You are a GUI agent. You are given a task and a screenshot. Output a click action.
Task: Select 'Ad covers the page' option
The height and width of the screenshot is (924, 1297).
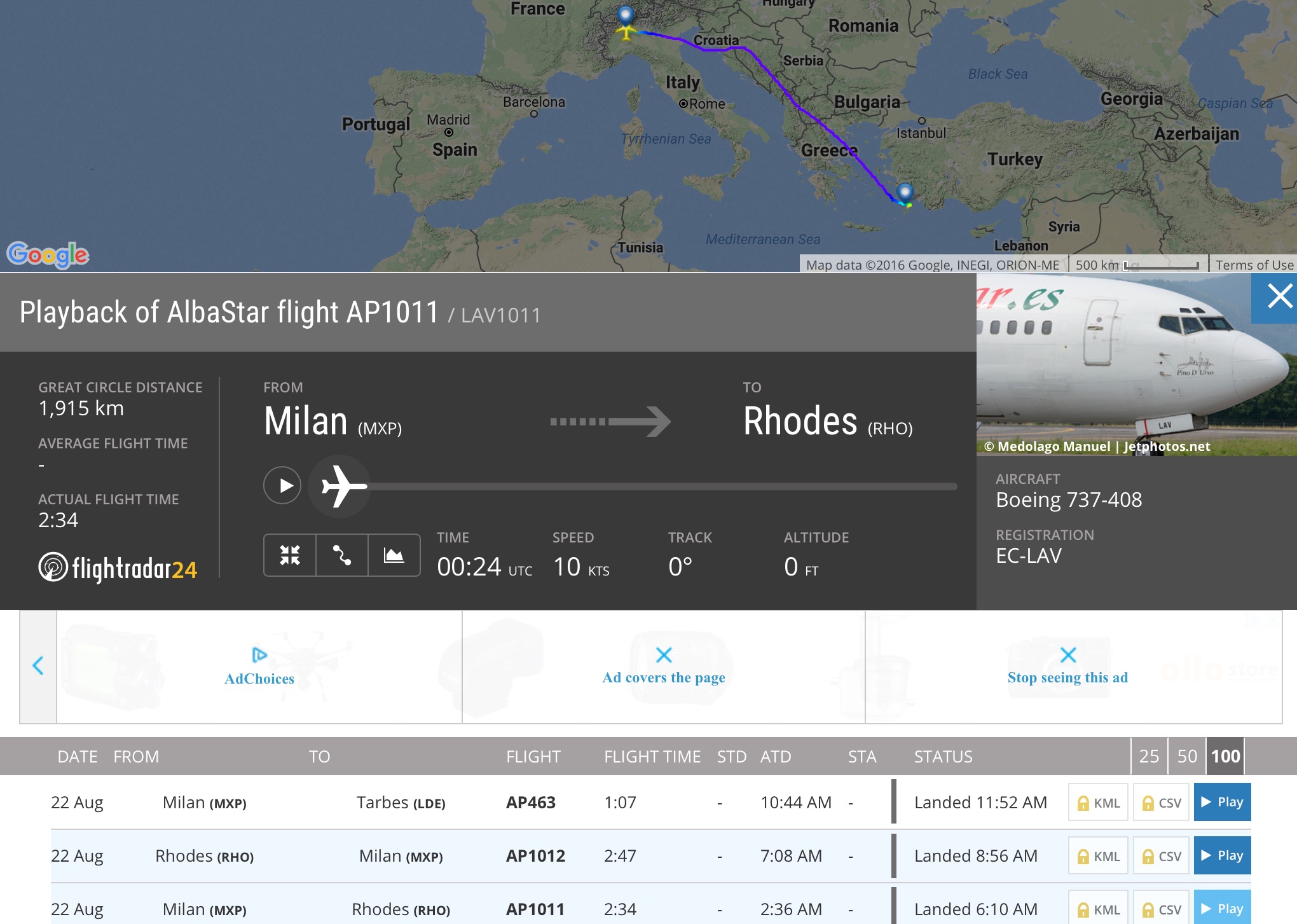664,667
